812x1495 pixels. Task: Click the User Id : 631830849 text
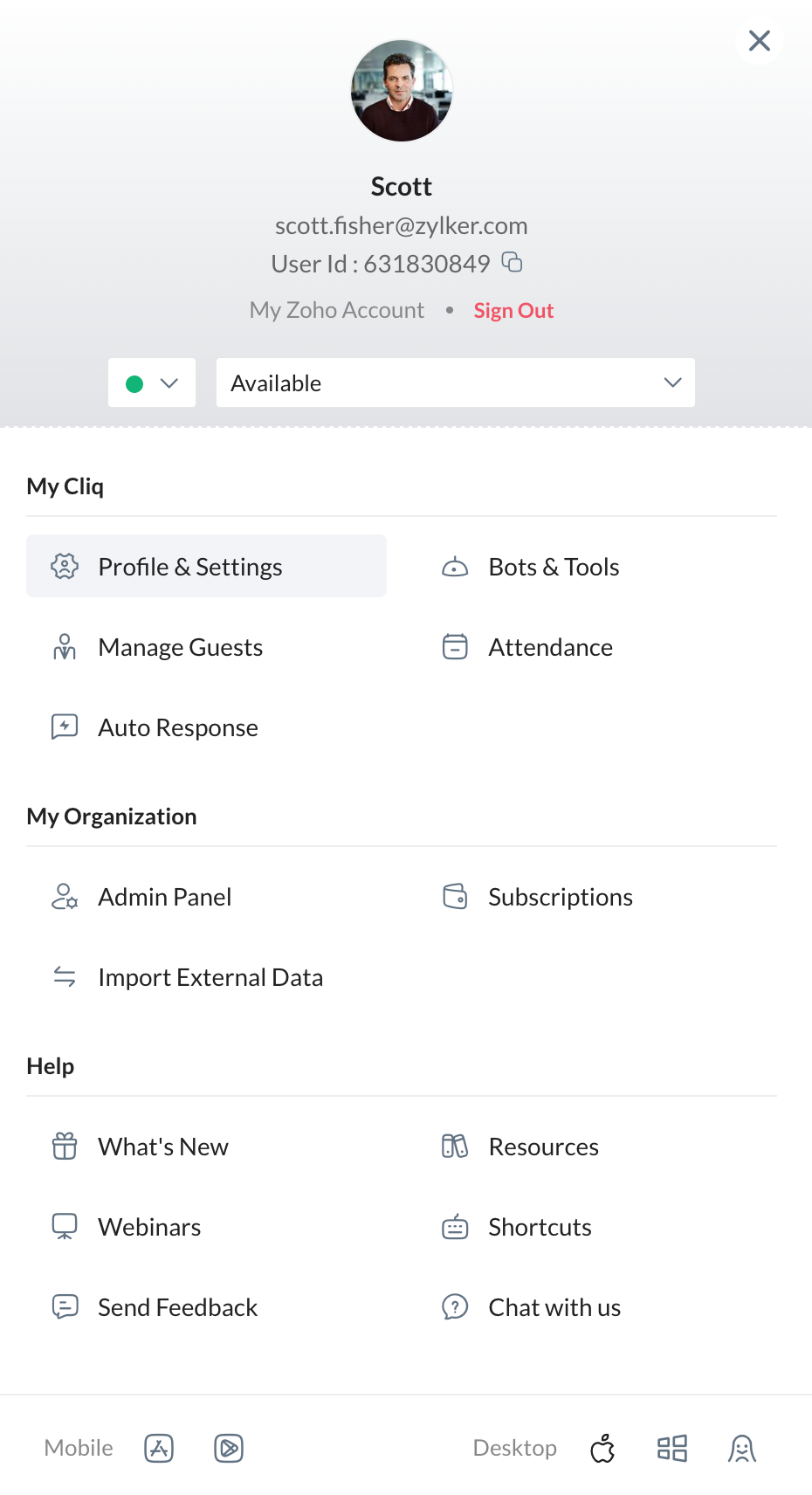381,264
